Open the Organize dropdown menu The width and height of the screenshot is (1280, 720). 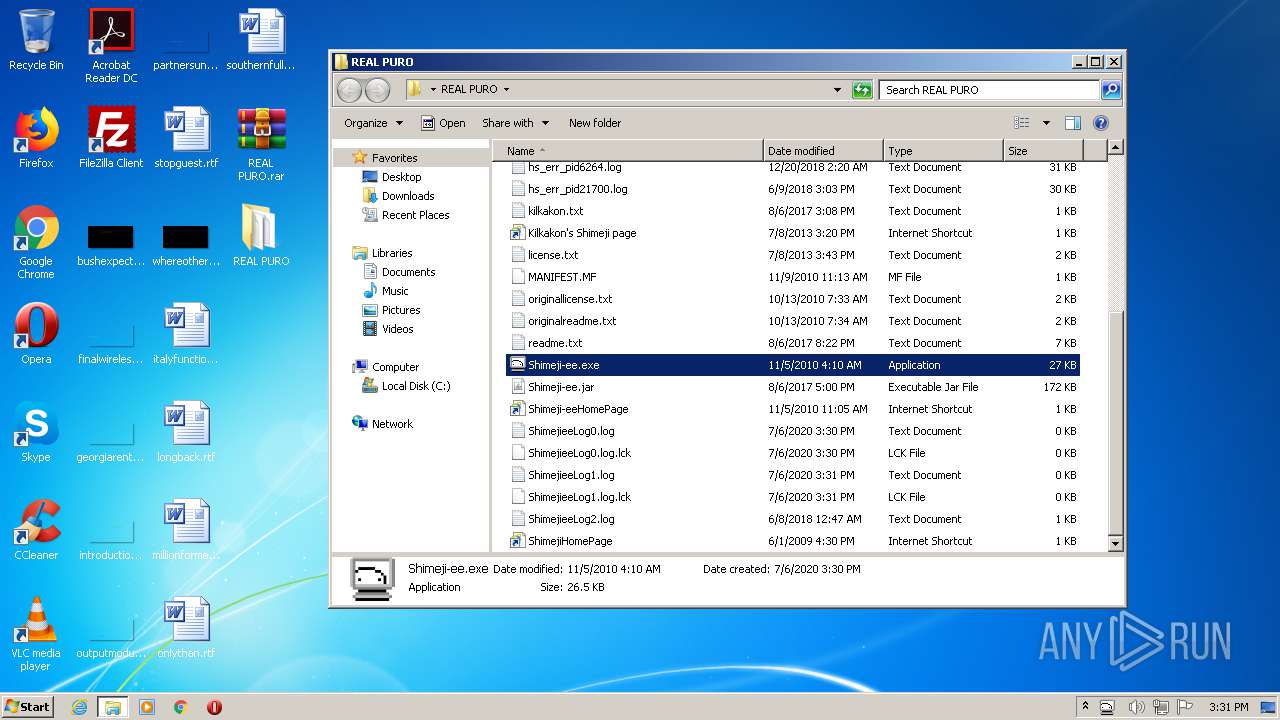(374, 123)
